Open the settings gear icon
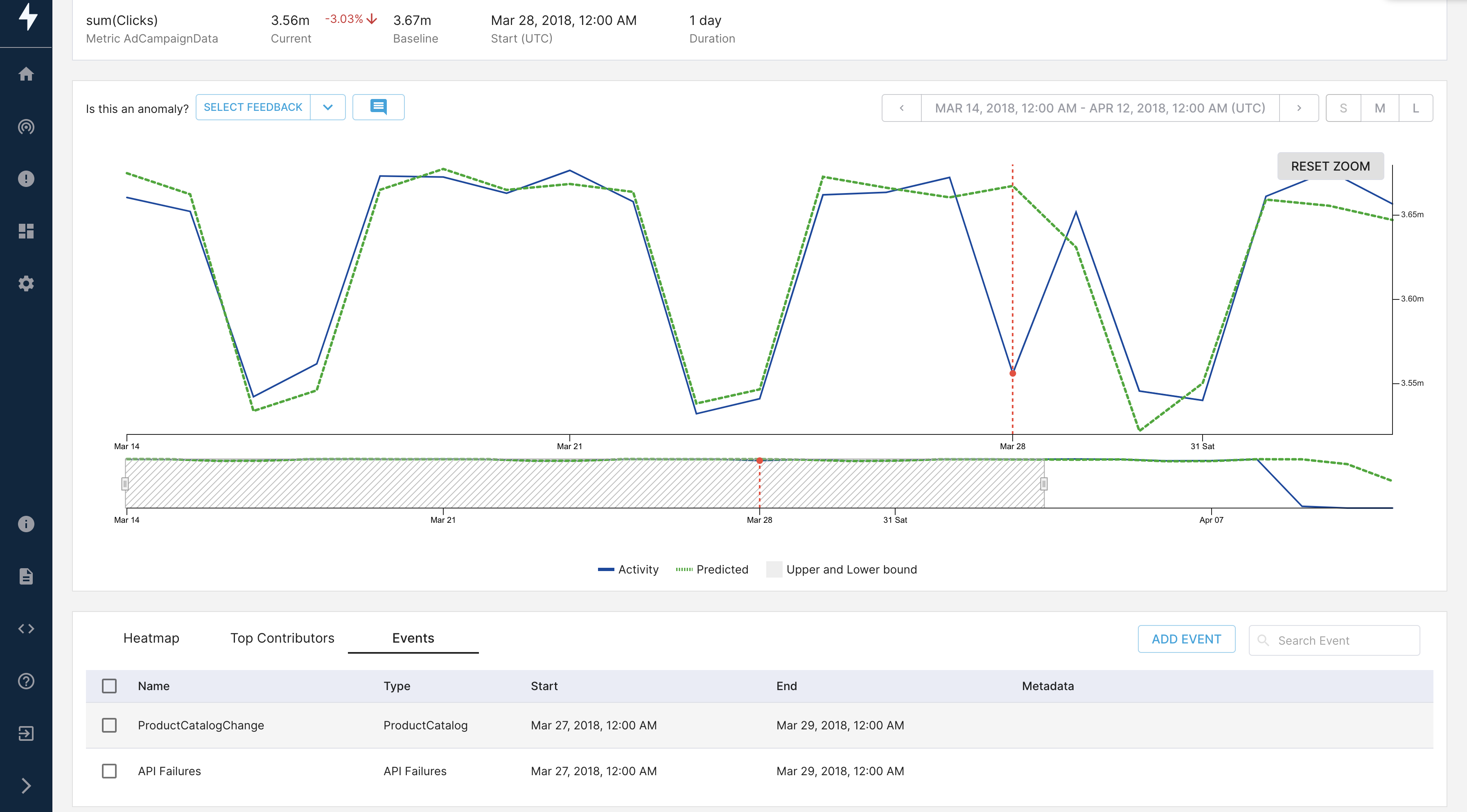Image resolution: width=1467 pixels, height=812 pixels. point(26,283)
